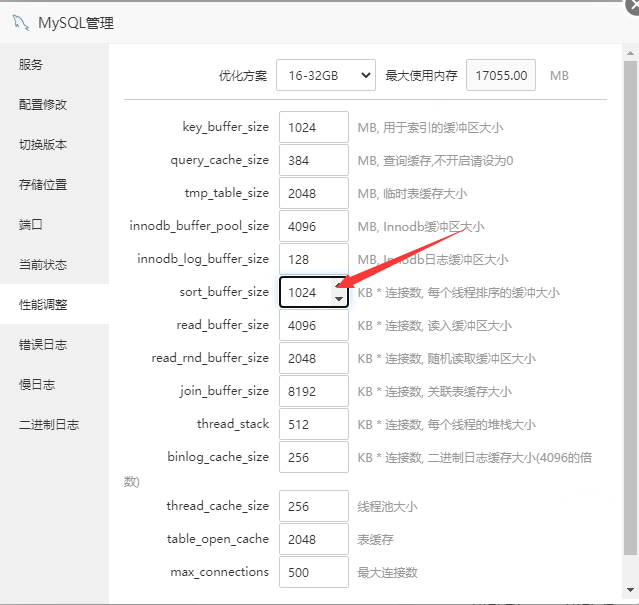This screenshot has width=639, height=605.
Task: Switch to the 二进制日志 tab
Action: [49, 425]
